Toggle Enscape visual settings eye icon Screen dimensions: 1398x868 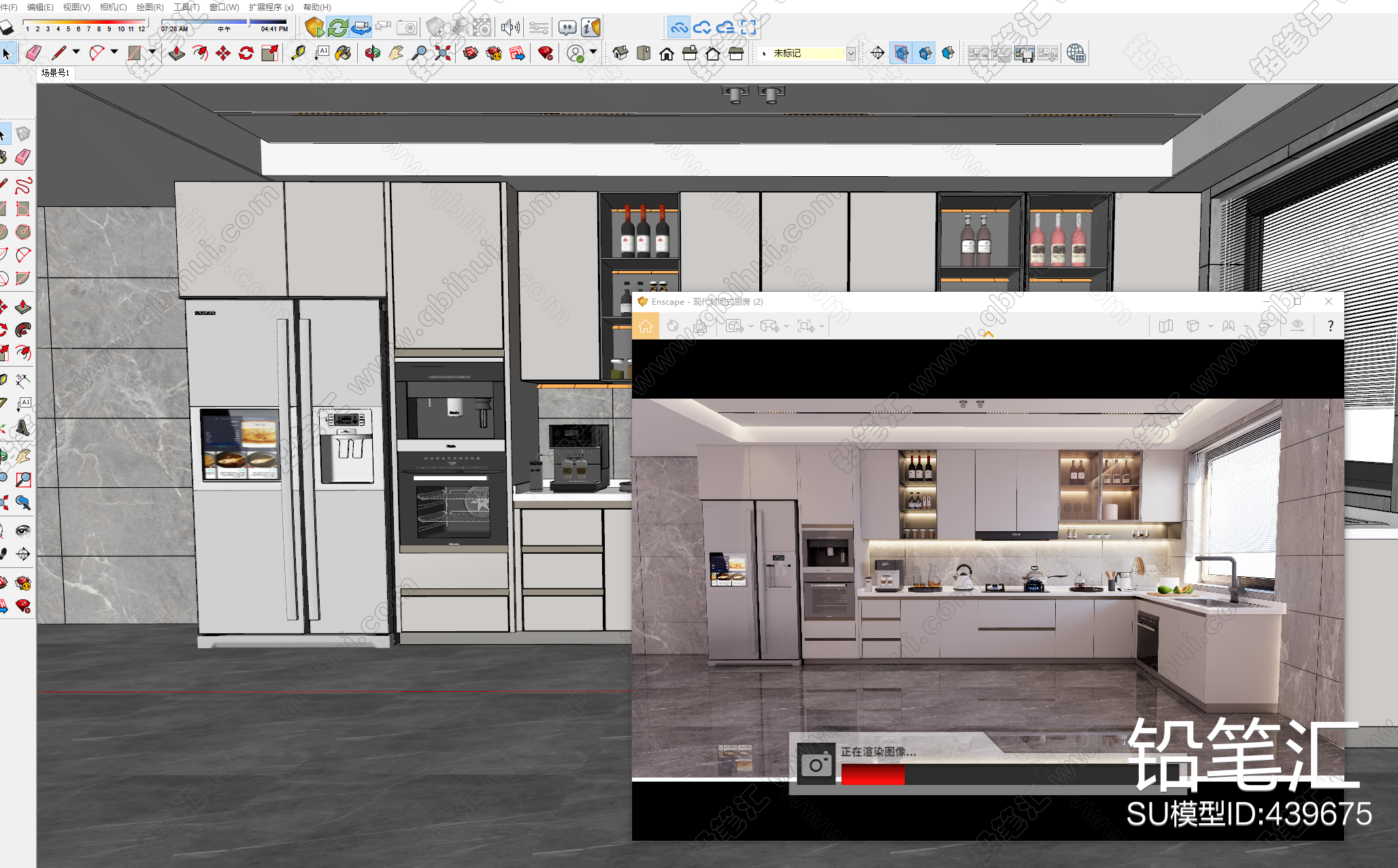[x=1297, y=327]
